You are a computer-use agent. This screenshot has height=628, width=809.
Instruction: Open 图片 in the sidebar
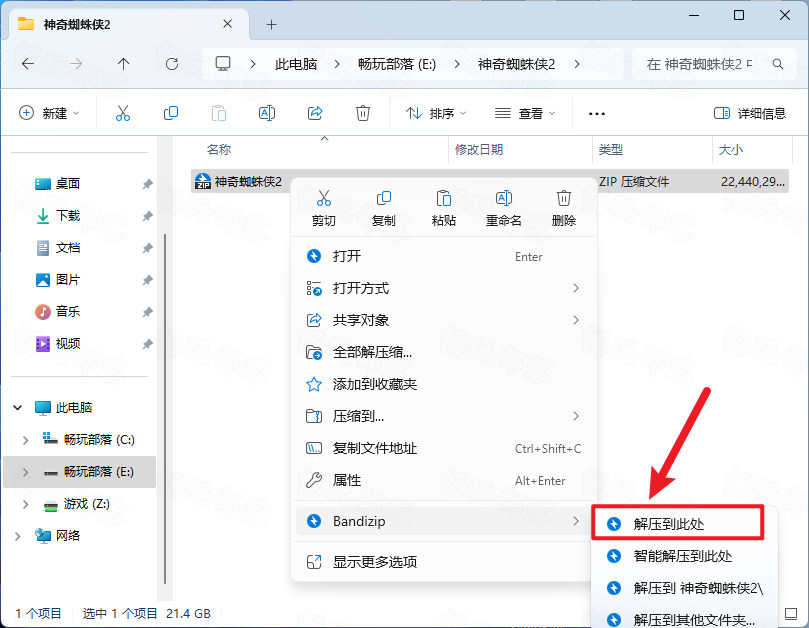(x=68, y=280)
